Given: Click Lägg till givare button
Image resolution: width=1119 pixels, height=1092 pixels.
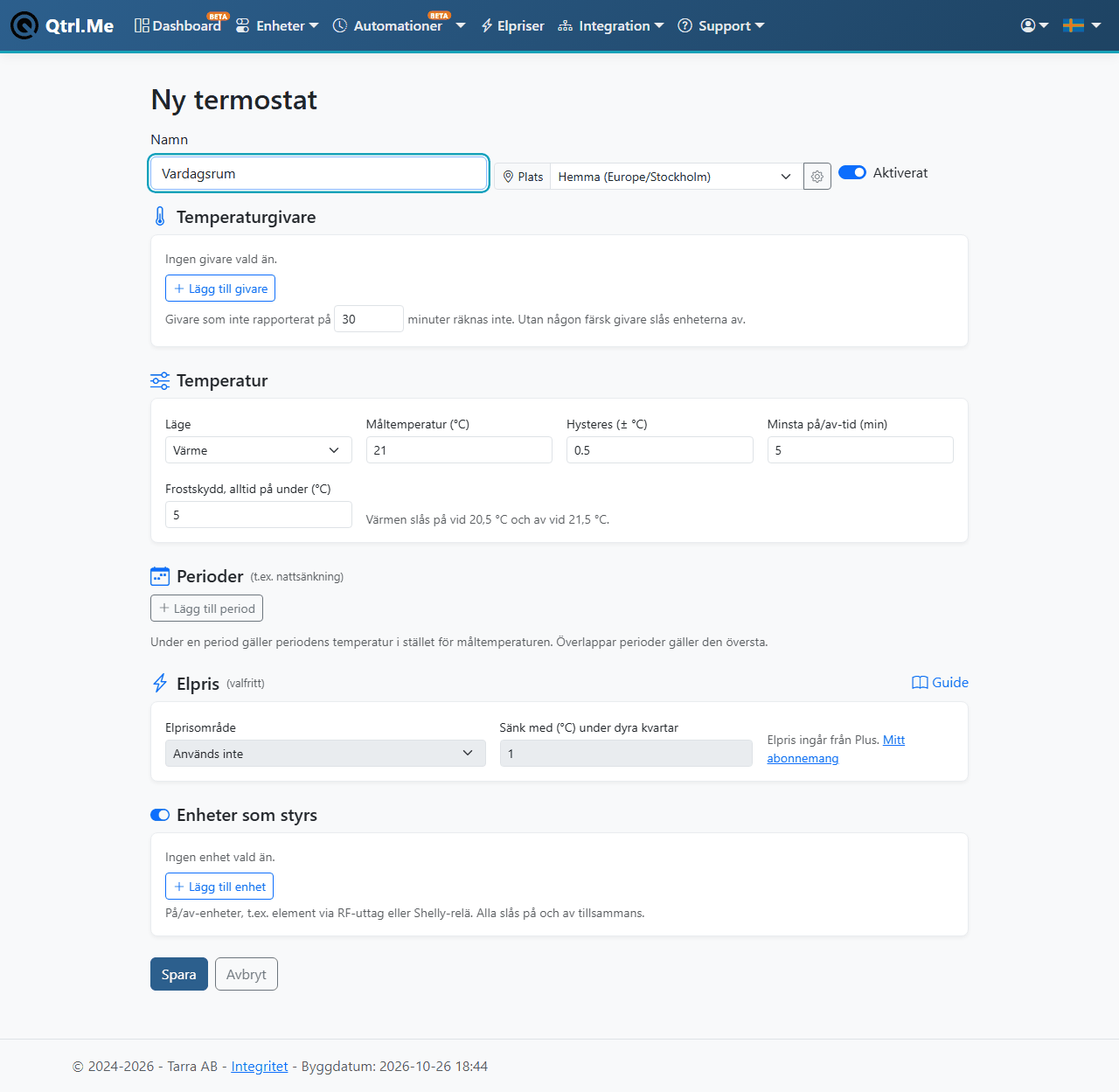Looking at the screenshot, I should pyautogui.click(x=220, y=289).
